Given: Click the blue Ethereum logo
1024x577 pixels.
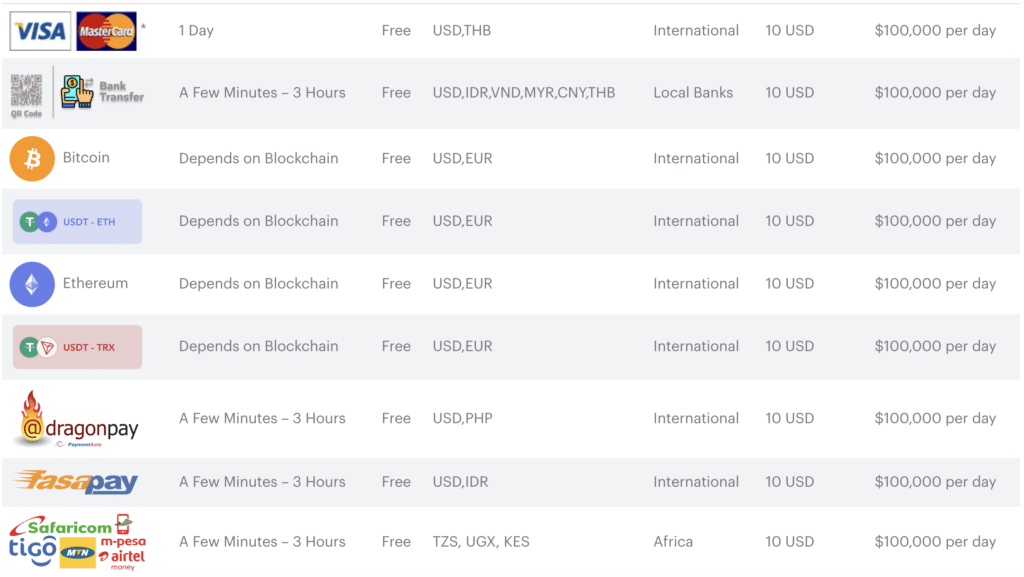Looking at the screenshot, I should tap(32, 284).
